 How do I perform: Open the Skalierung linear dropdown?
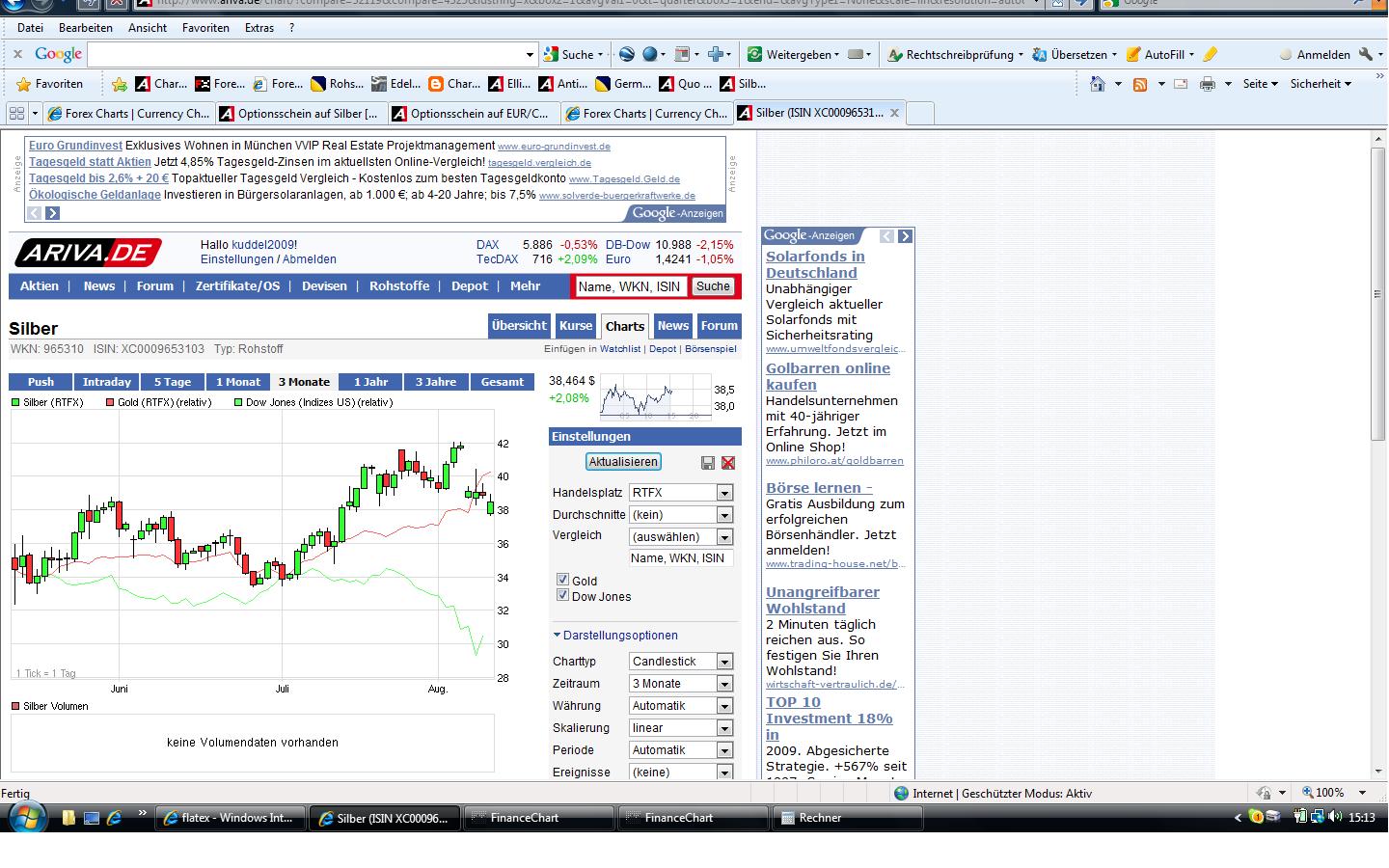coord(681,728)
